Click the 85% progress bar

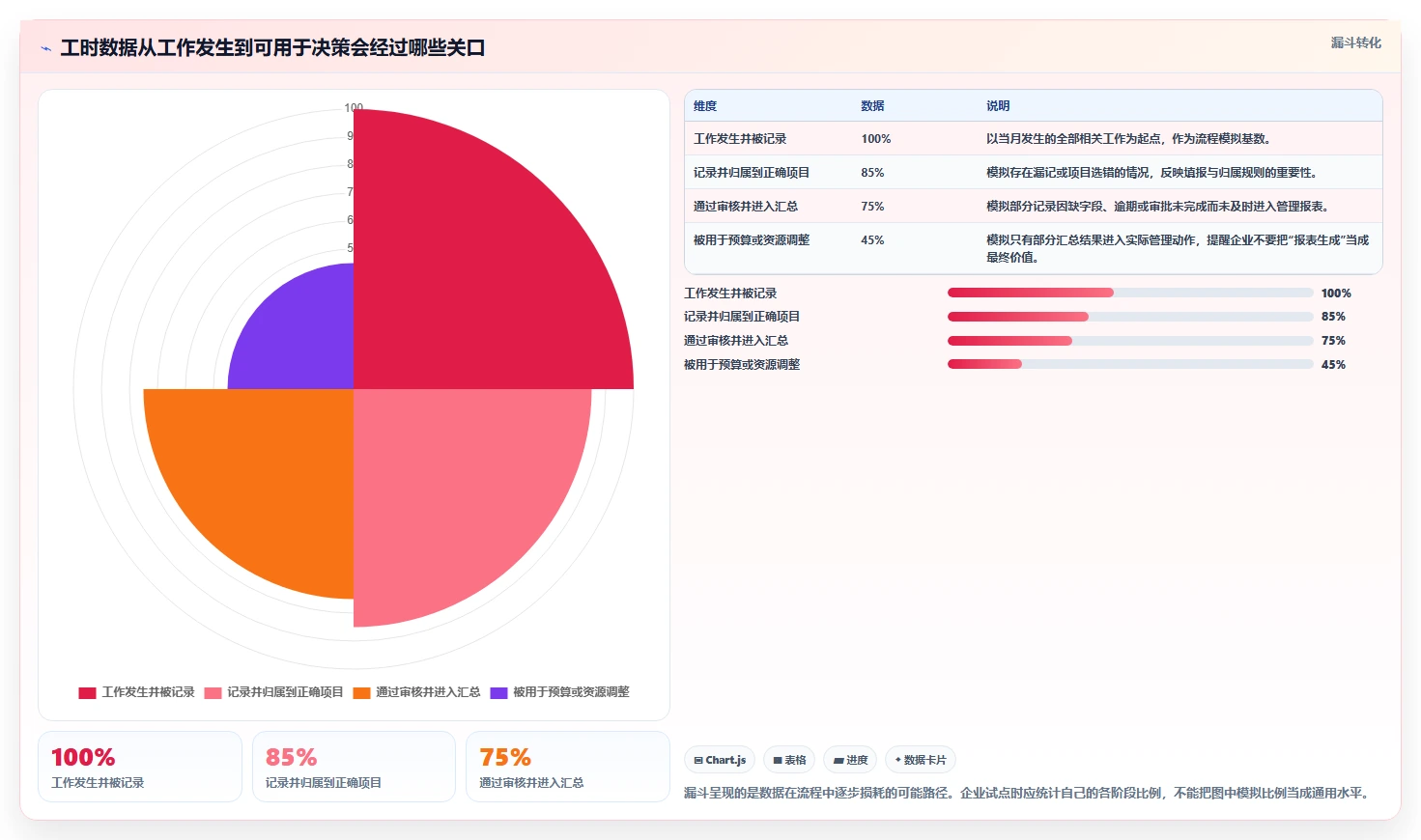pos(1130,317)
